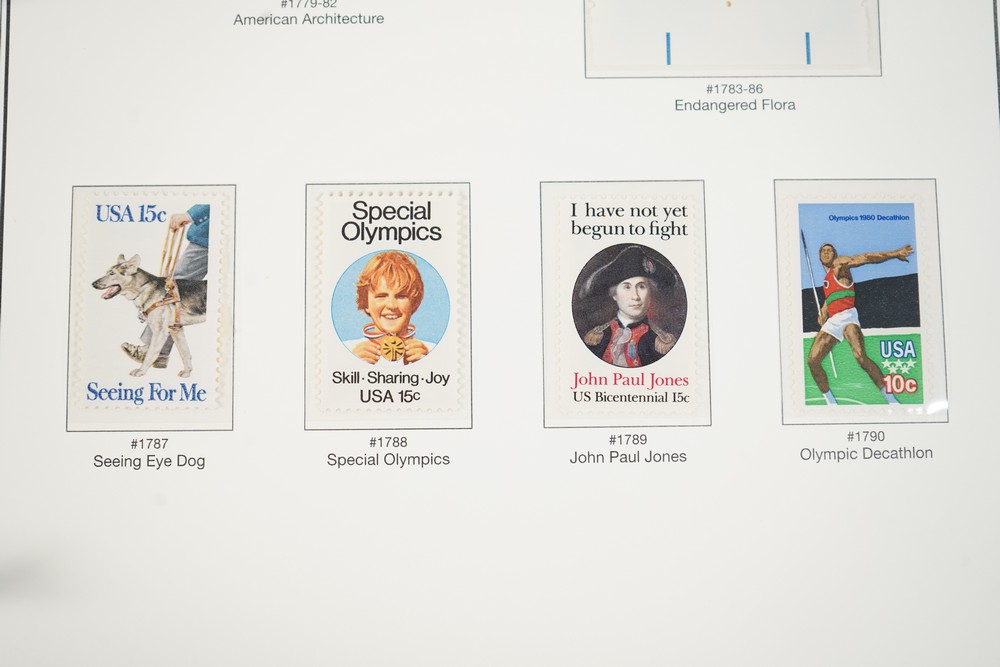
Task: Select the Seeing For Me dog stamp
Action: (151, 305)
